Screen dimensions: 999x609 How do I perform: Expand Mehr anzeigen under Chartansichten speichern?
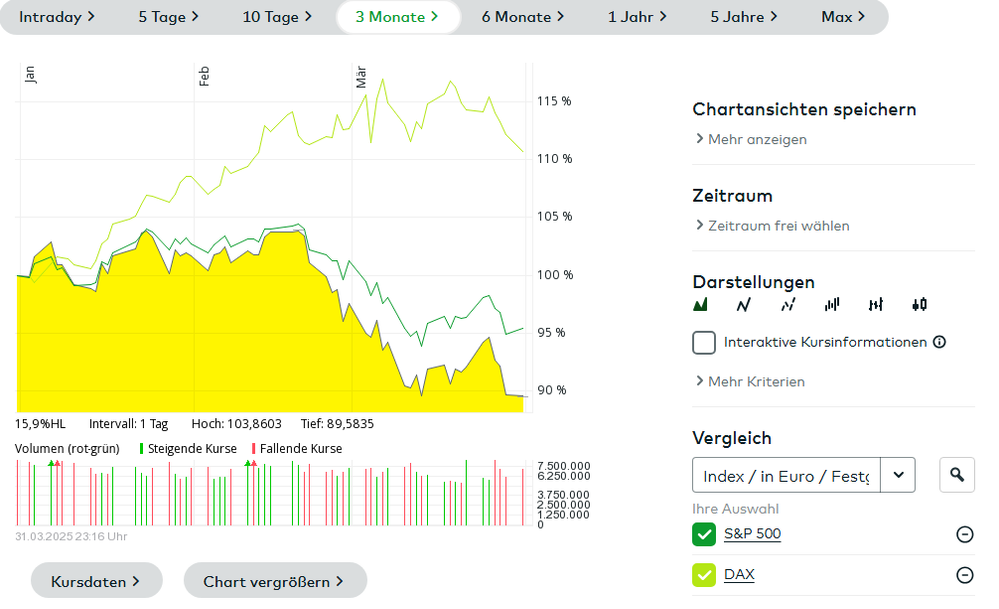point(751,140)
